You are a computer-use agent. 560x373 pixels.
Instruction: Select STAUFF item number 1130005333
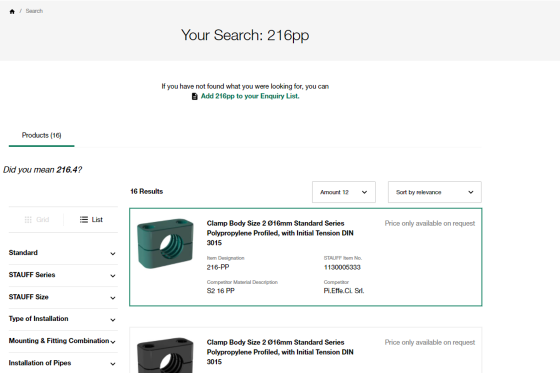coord(342,267)
